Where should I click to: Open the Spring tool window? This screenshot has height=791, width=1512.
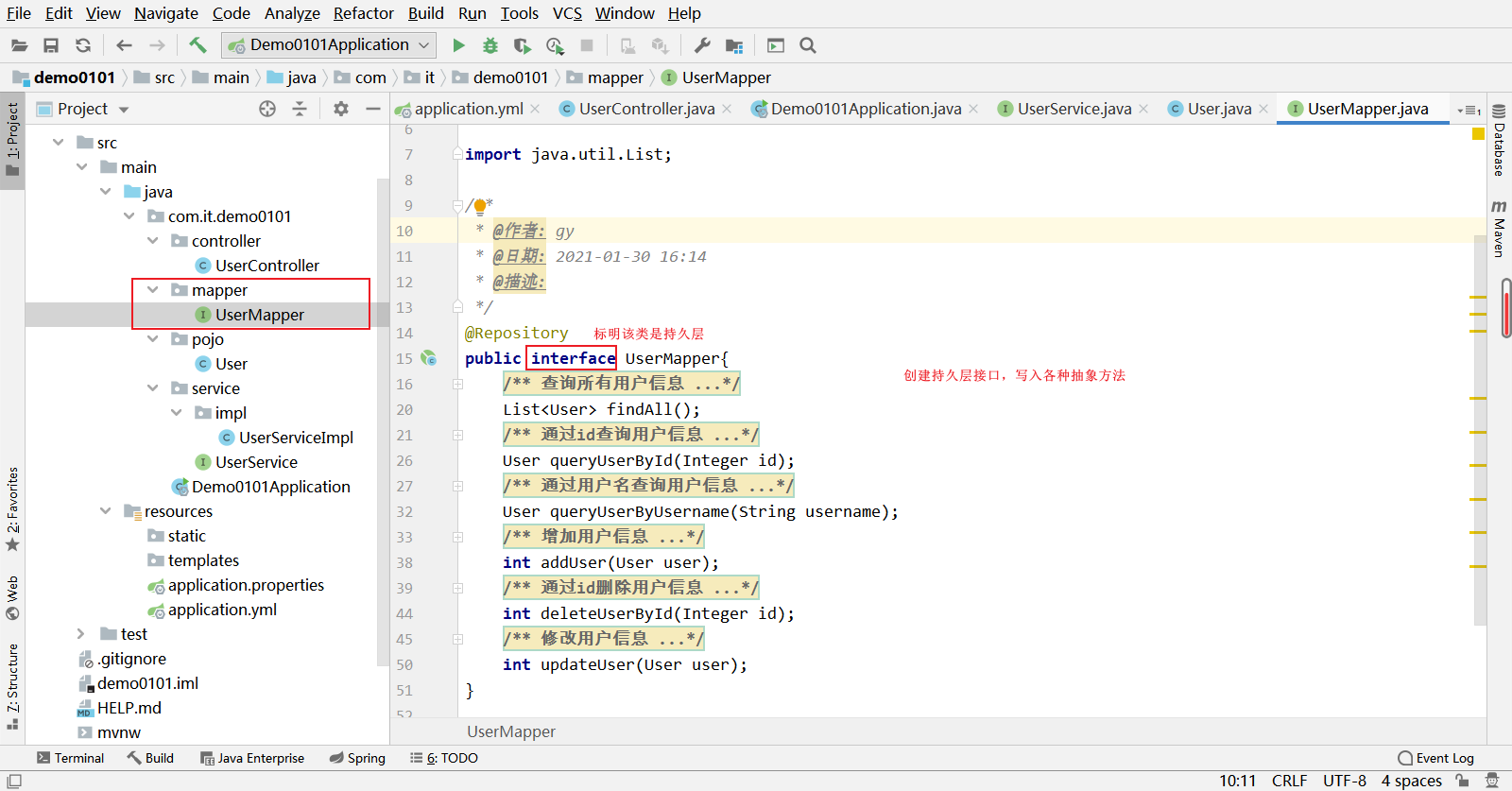pyautogui.click(x=357, y=758)
